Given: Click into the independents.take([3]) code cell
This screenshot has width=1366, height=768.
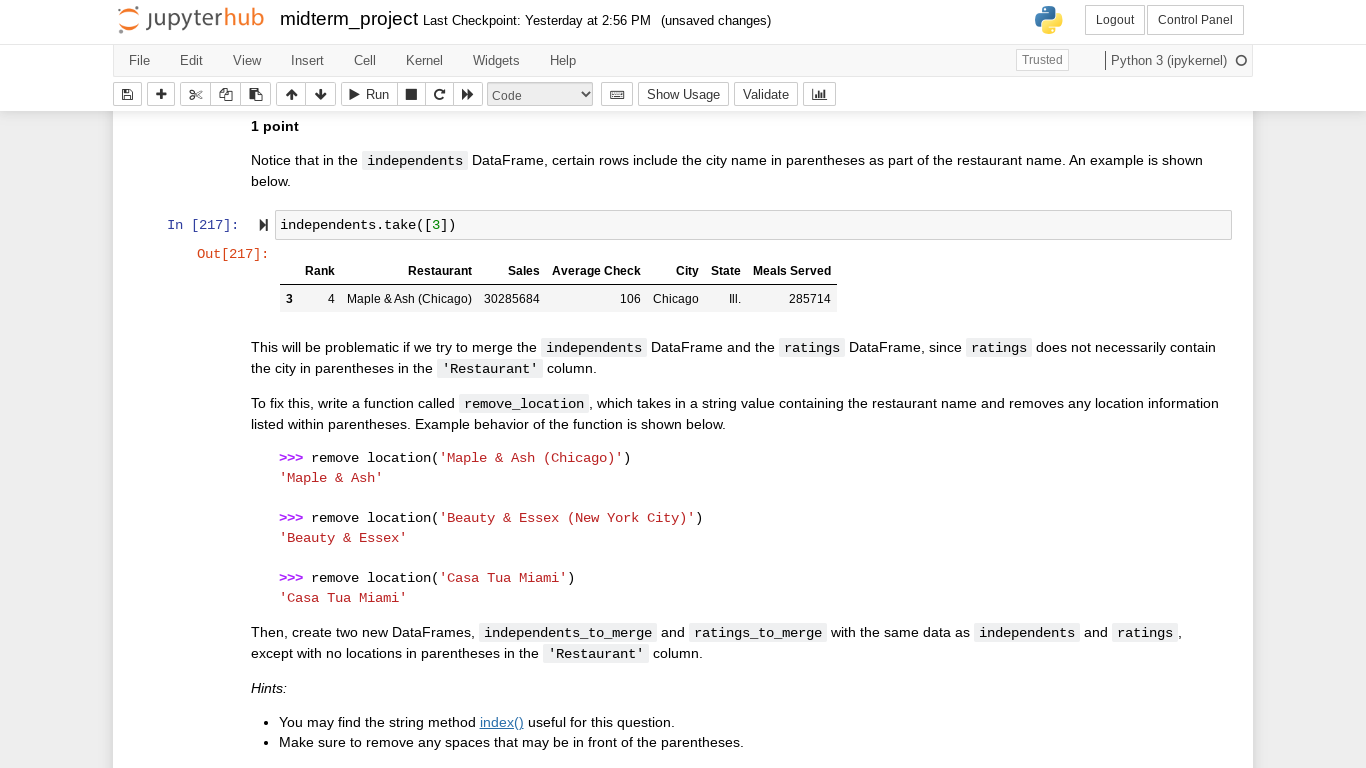Looking at the screenshot, I should 753,225.
